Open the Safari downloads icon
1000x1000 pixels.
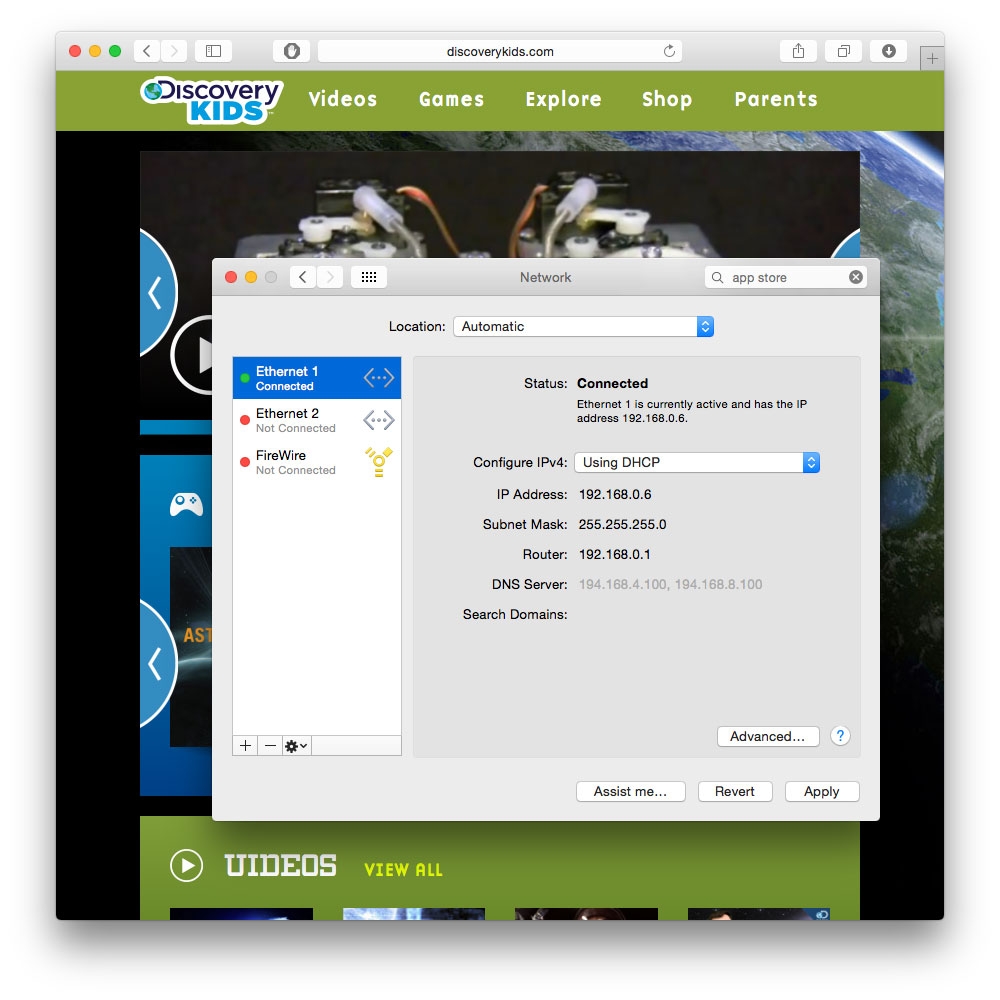pyautogui.click(x=888, y=50)
